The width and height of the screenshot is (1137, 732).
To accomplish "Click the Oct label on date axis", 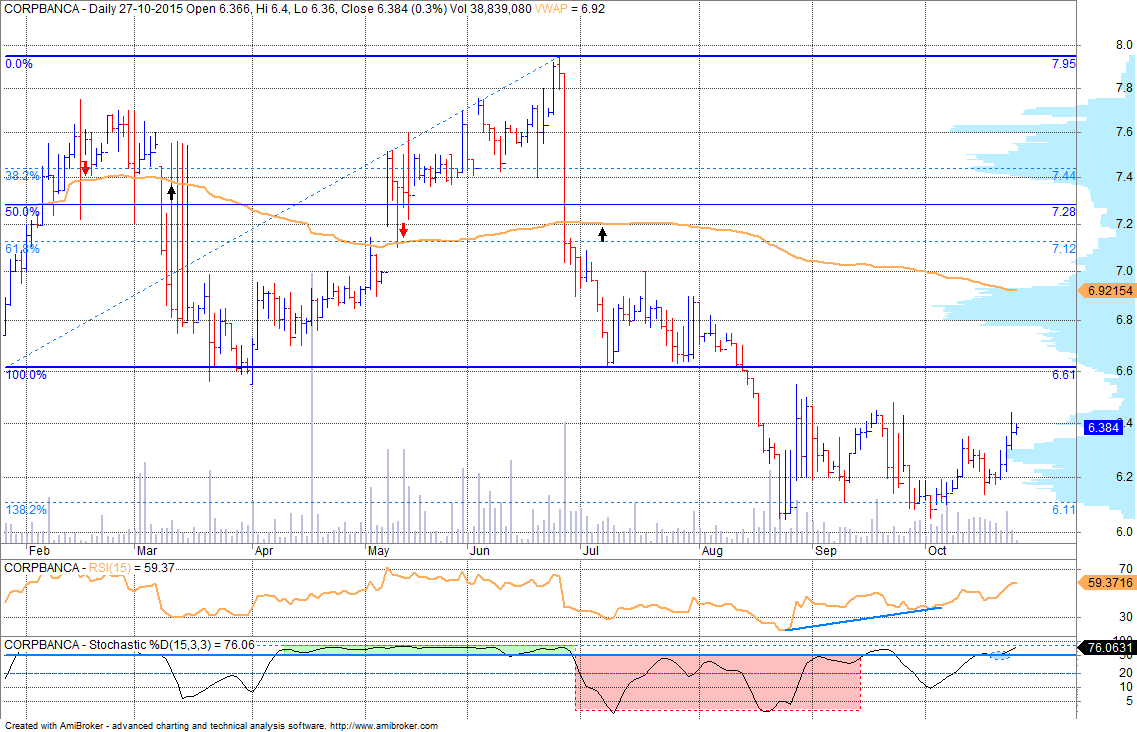I will tap(938, 551).
